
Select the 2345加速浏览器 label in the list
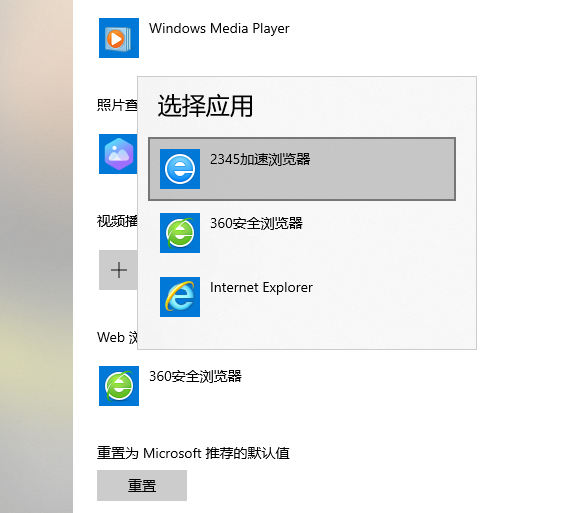[260, 159]
